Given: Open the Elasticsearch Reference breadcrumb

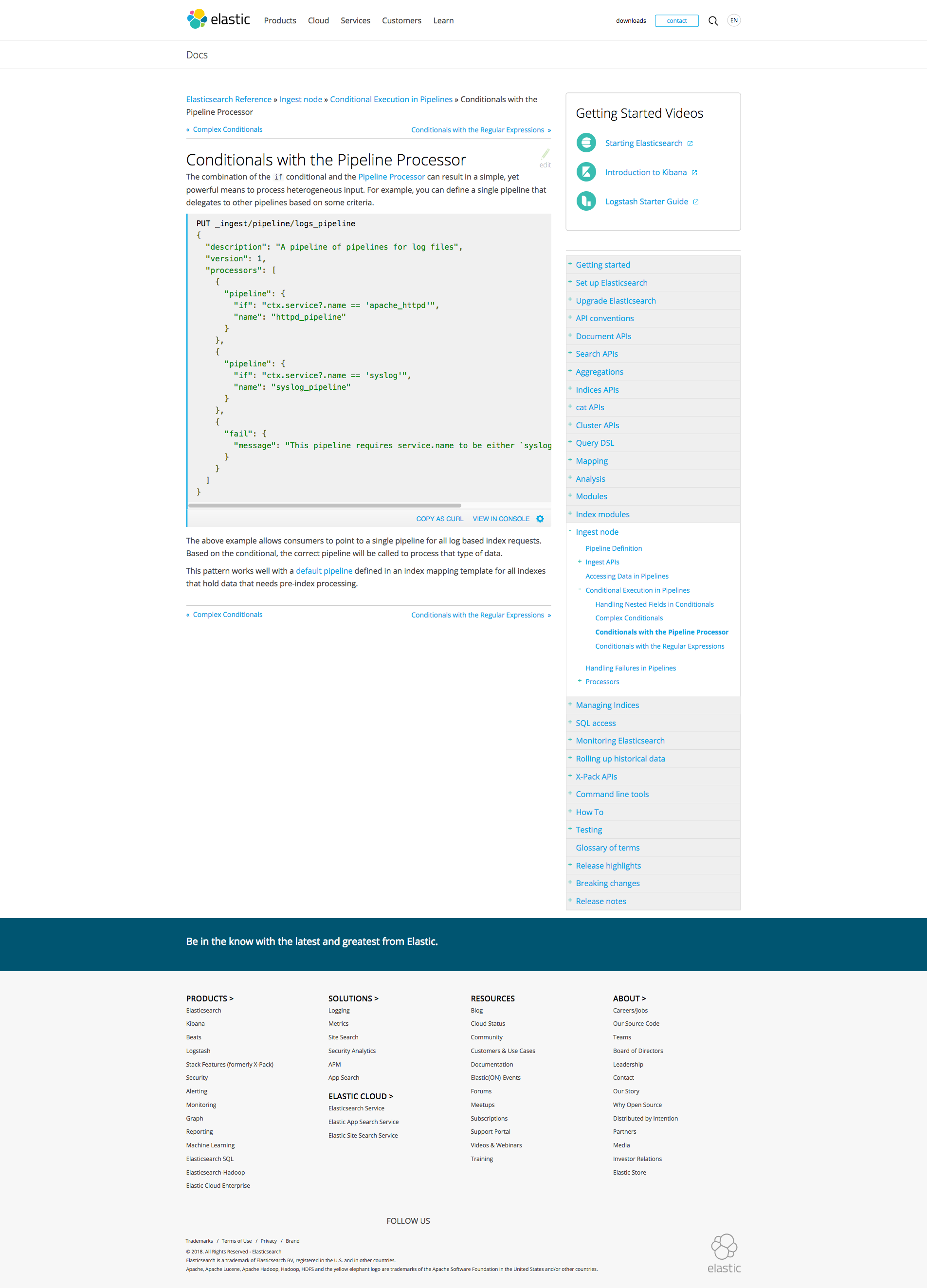Looking at the screenshot, I should coord(229,99).
